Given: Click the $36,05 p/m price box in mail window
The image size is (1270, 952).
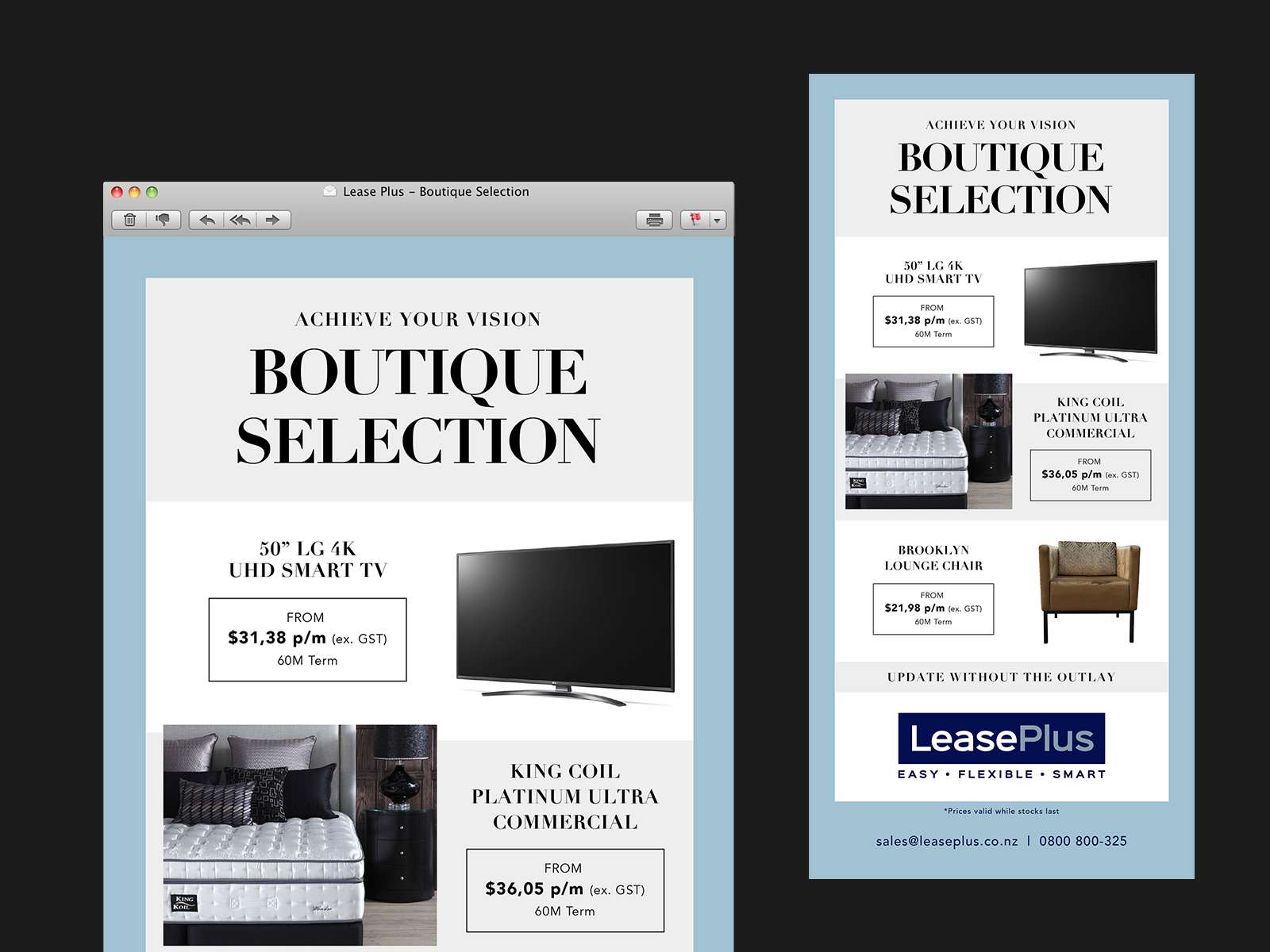Looking at the screenshot, I should coord(565,890).
